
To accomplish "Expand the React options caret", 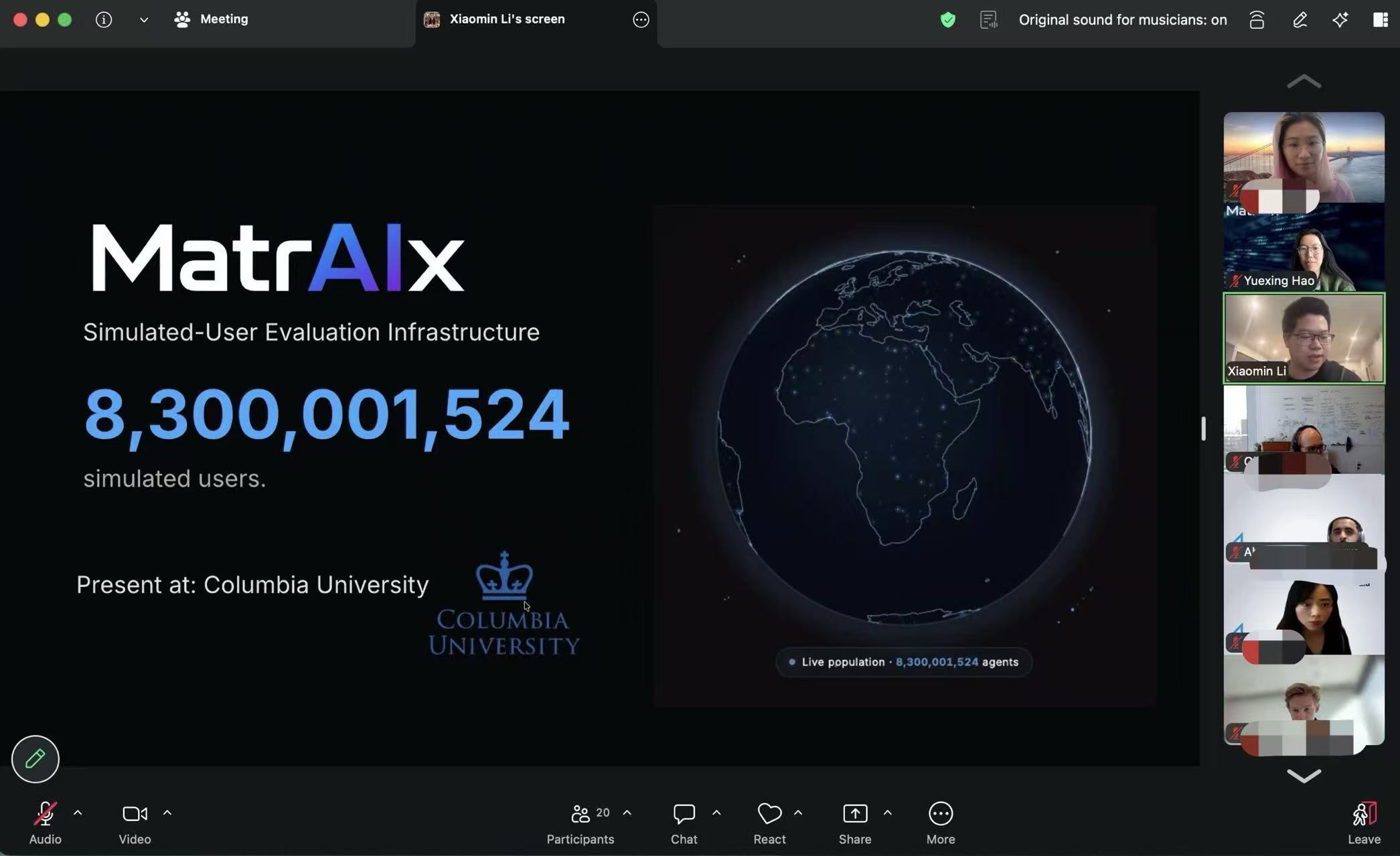I will (798, 813).
